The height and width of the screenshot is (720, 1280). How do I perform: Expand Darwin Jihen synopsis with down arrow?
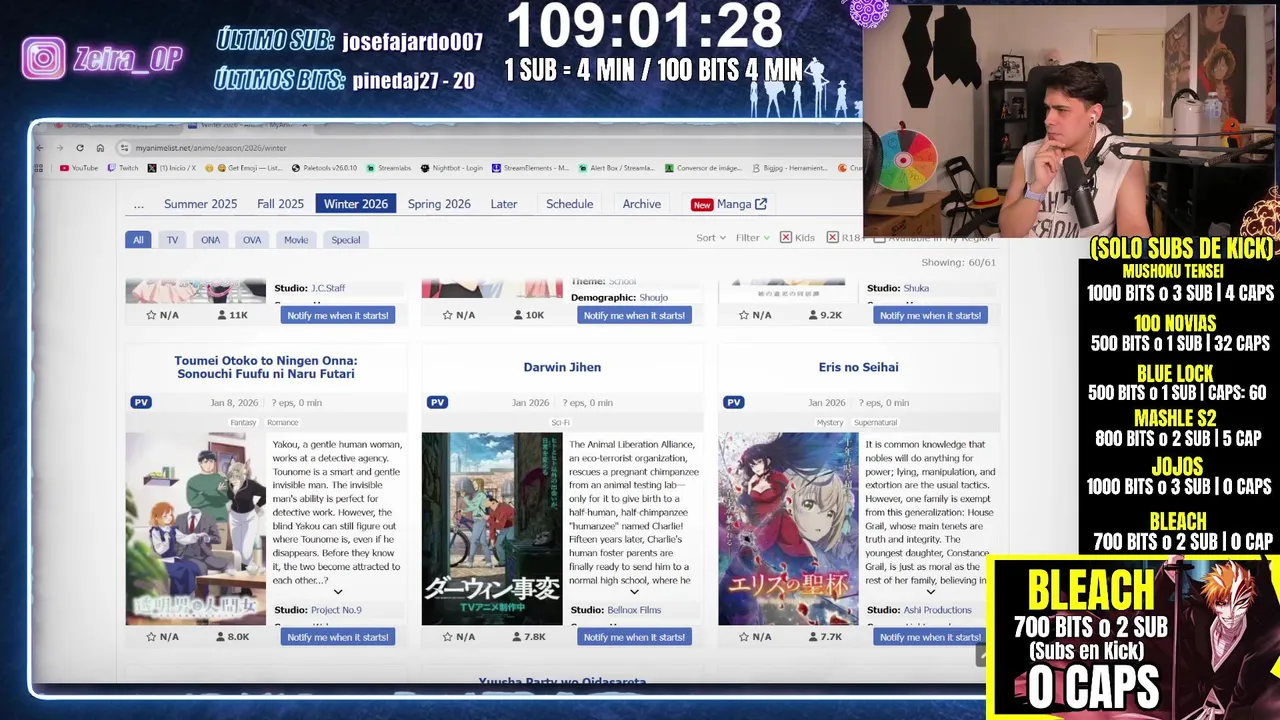point(634,592)
